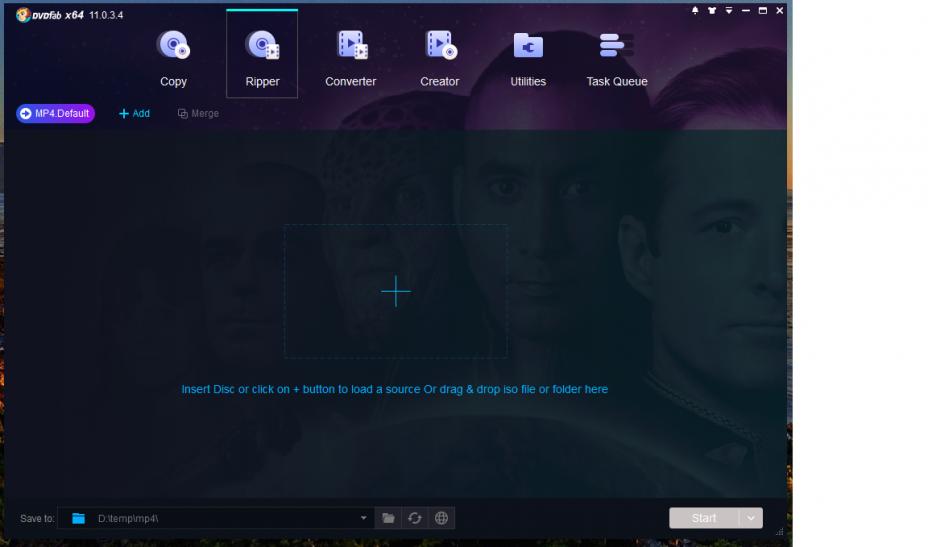The width and height of the screenshot is (928, 547).
Task: Click the Merge button
Action: coord(198,113)
